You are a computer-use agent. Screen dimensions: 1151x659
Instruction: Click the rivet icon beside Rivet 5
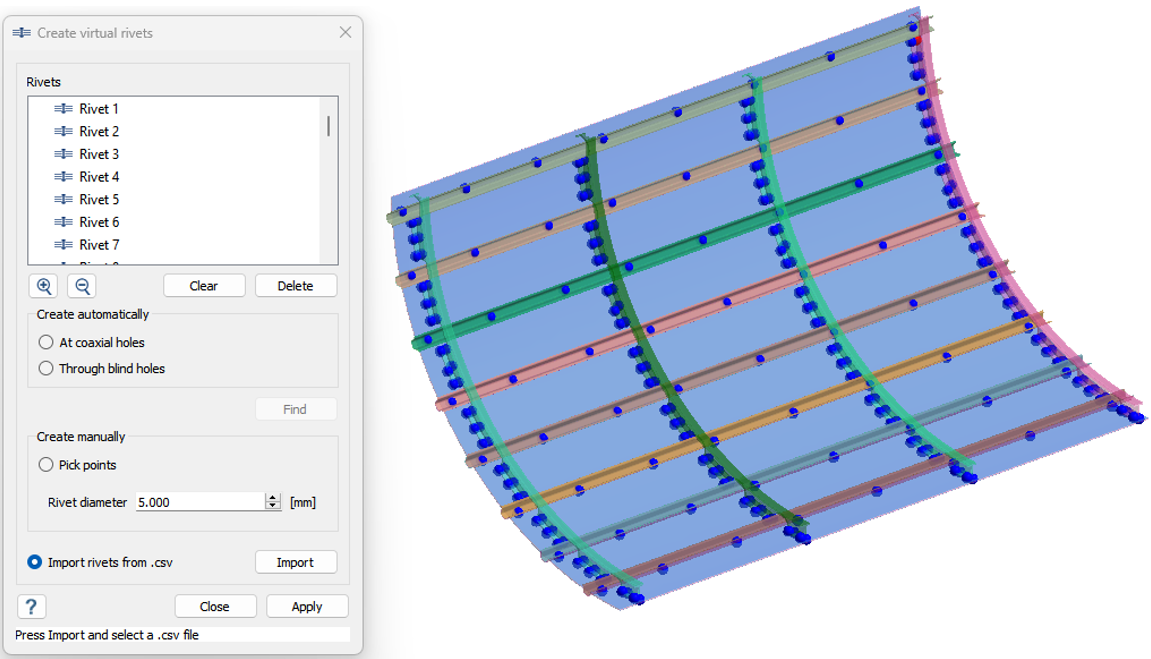point(63,199)
